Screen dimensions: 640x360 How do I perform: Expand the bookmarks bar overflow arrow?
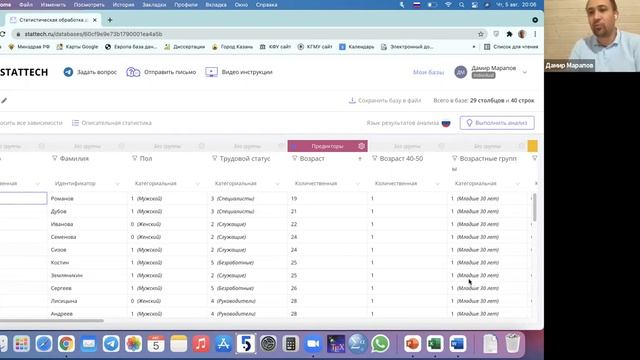pyautogui.click(x=473, y=47)
